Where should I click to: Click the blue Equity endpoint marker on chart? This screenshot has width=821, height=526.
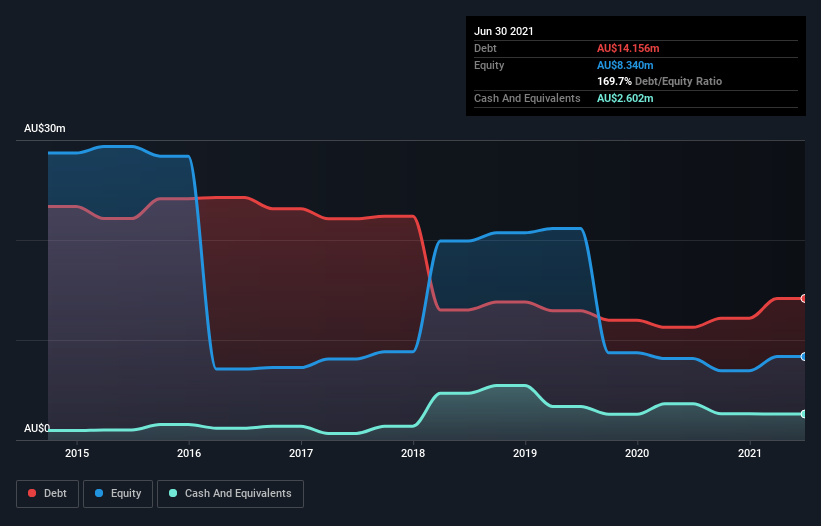click(x=804, y=356)
